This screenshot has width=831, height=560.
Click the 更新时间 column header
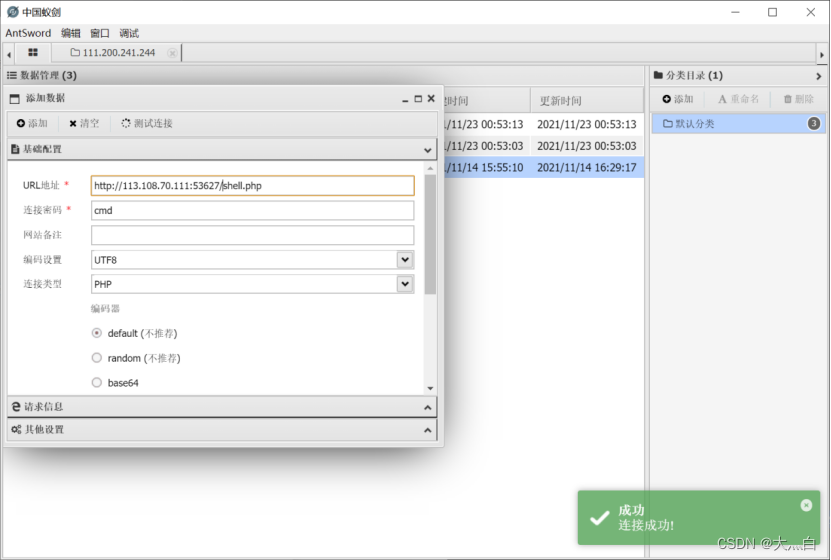587,101
